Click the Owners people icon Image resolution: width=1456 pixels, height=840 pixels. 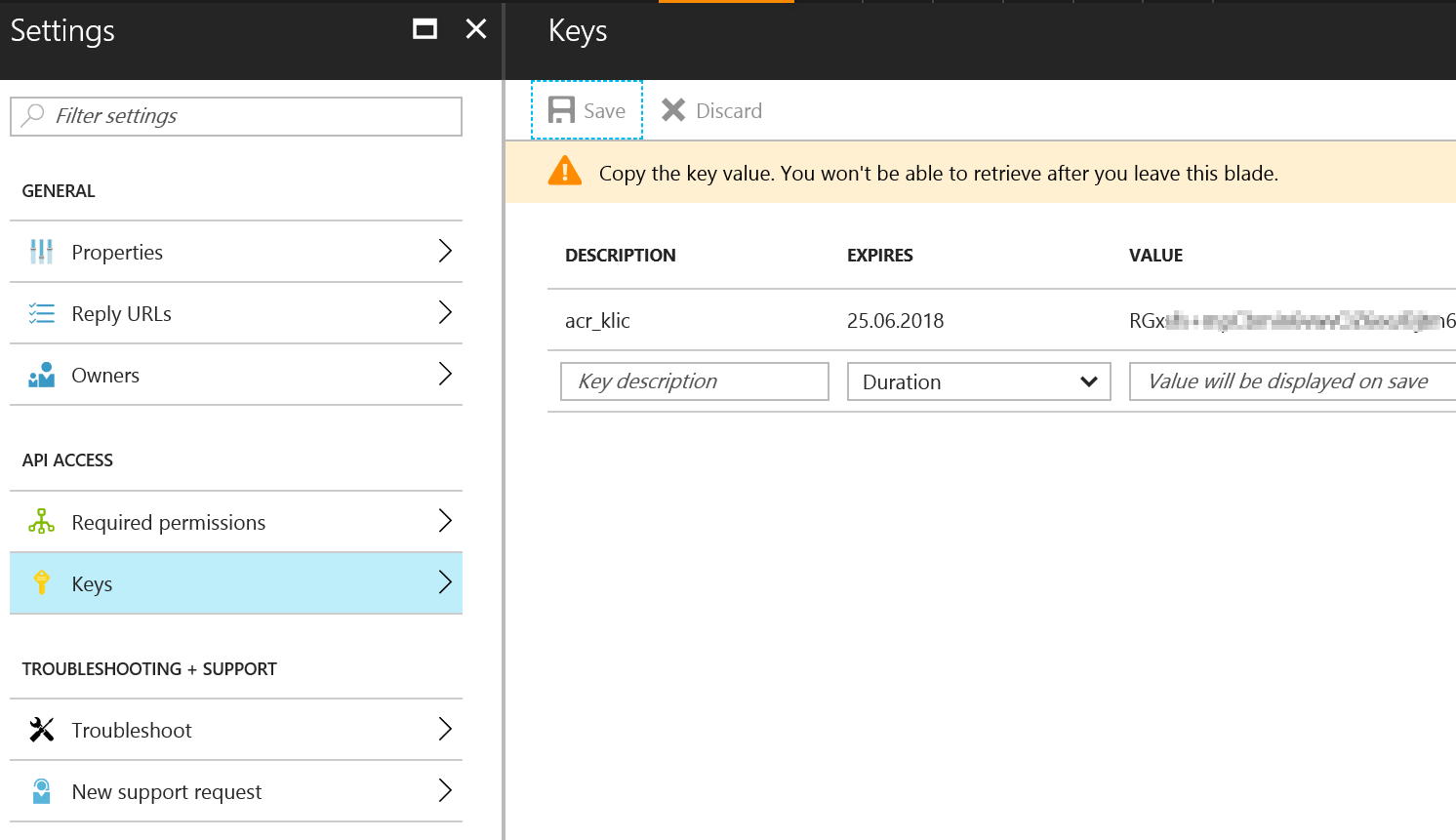(41, 375)
